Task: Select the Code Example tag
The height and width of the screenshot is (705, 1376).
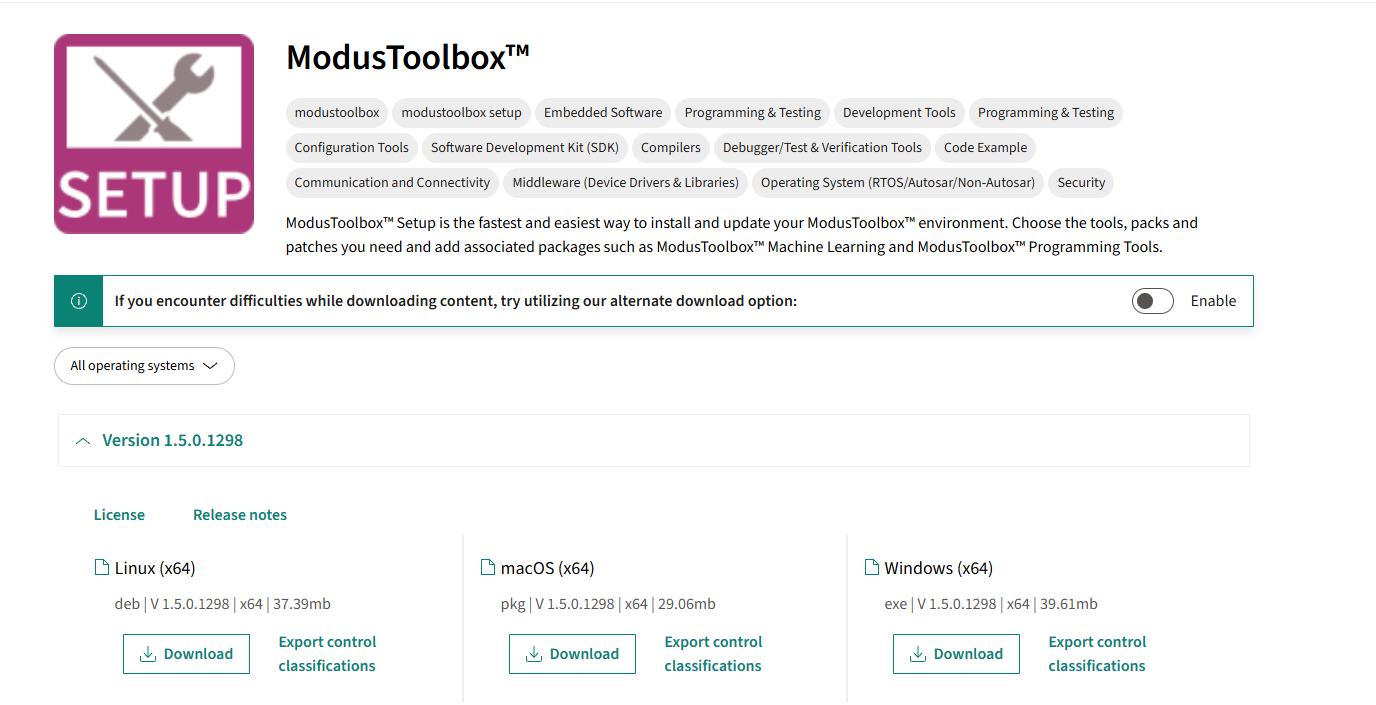Action: click(985, 148)
